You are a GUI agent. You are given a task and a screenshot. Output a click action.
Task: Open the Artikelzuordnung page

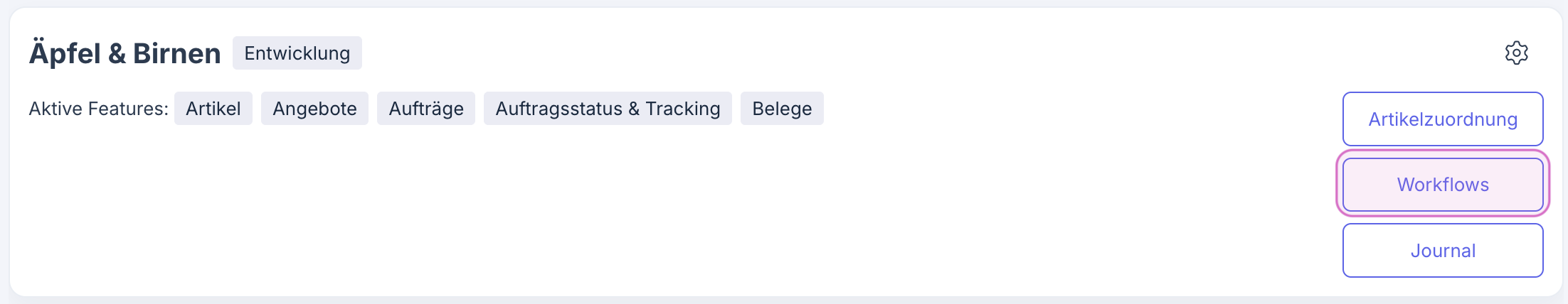point(1442,119)
